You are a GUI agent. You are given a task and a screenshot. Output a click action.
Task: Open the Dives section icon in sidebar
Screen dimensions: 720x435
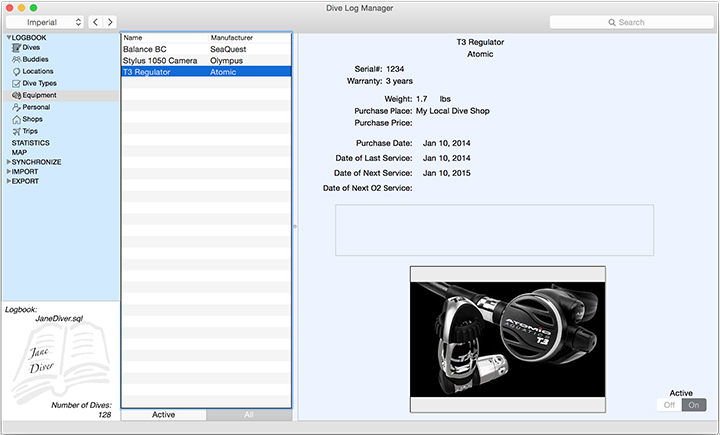click(x=16, y=48)
